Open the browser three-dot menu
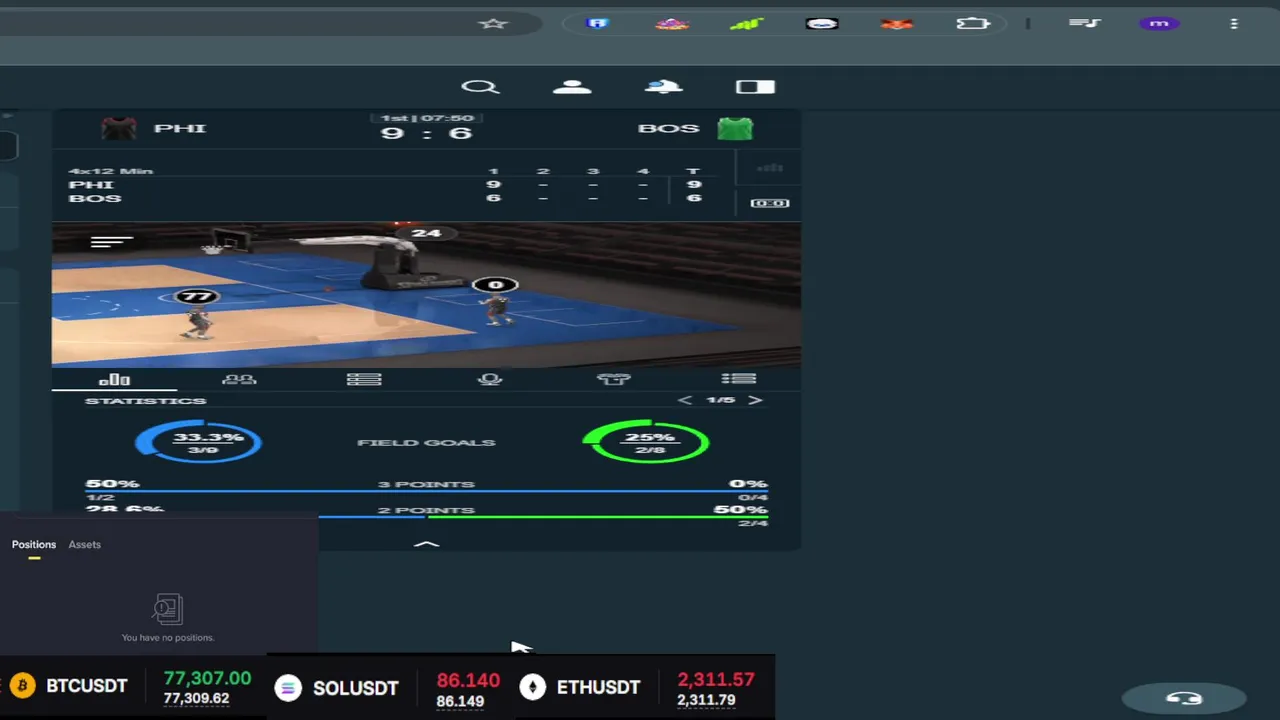Viewport: 1280px width, 720px height. tap(1234, 23)
